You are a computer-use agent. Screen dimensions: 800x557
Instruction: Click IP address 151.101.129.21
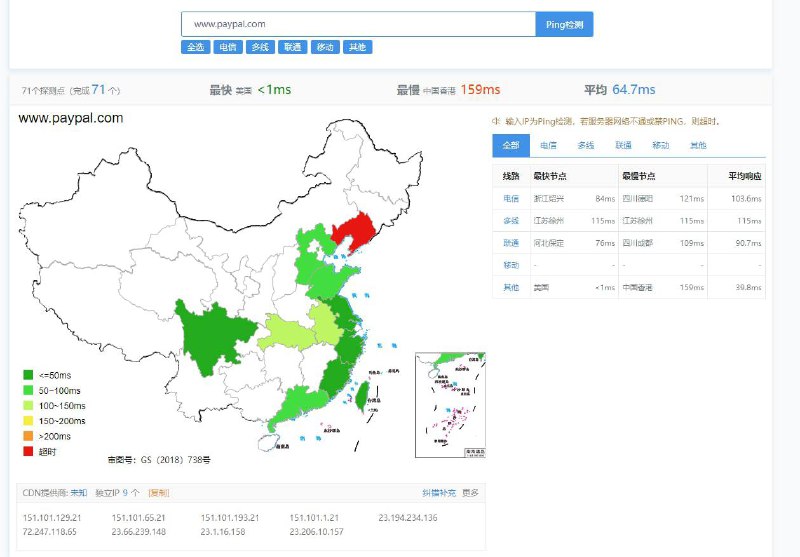tap(52, 518)
